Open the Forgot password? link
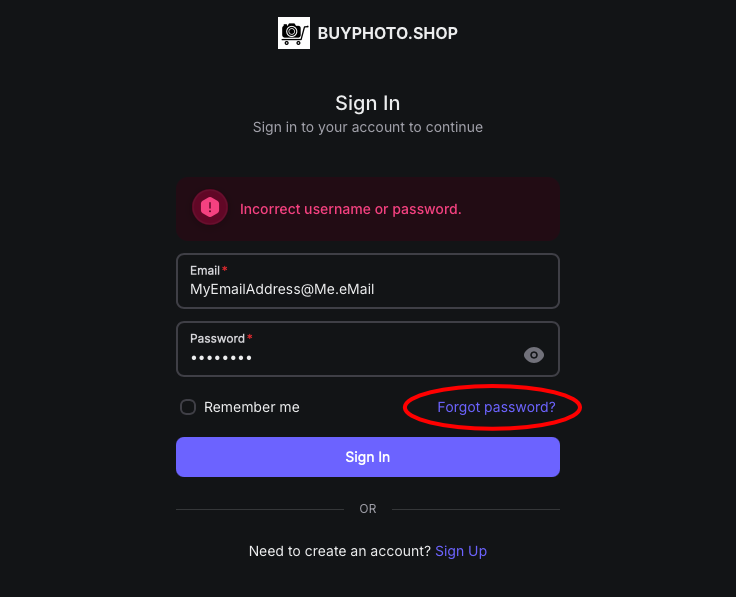The height and width of the screenshot is (597, 736). [496, 407]
